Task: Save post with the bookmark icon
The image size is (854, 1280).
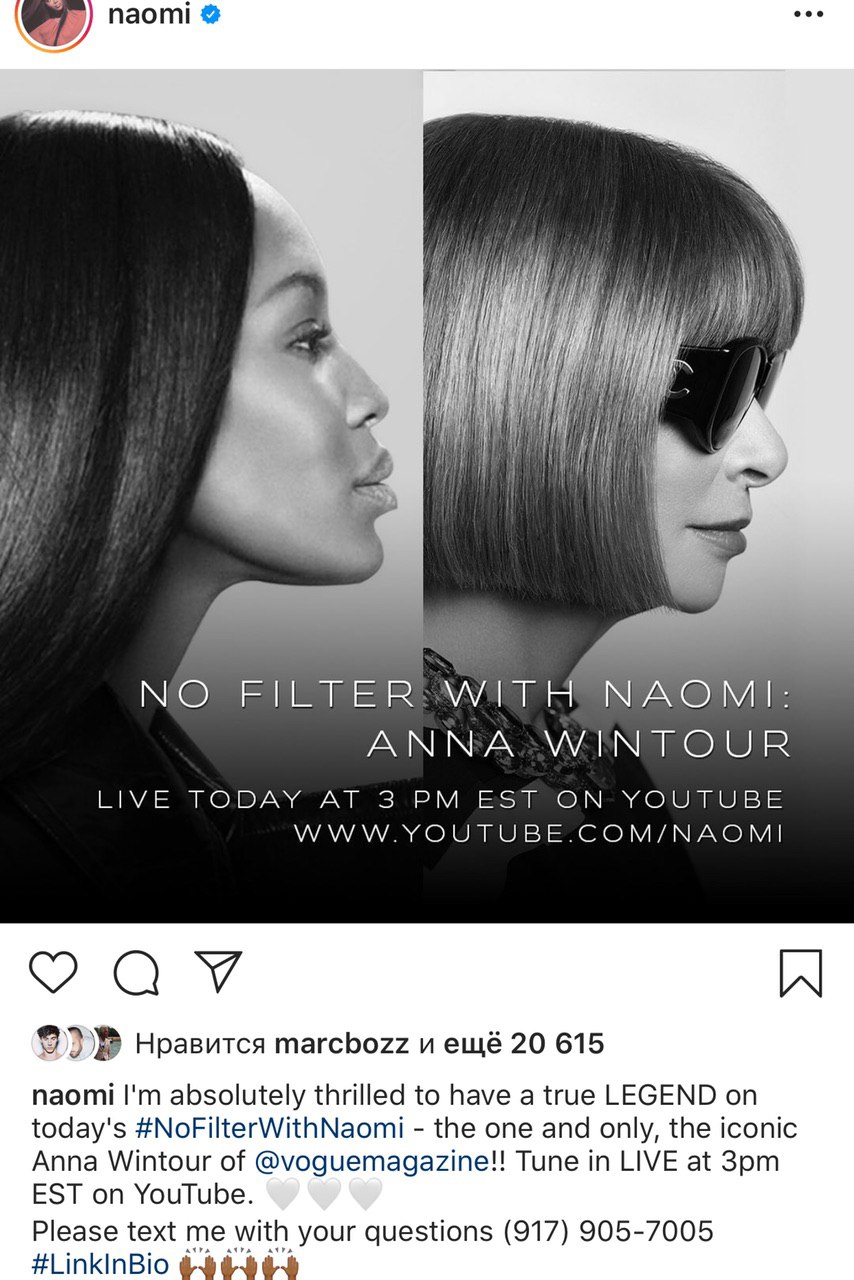Action: 800,972
